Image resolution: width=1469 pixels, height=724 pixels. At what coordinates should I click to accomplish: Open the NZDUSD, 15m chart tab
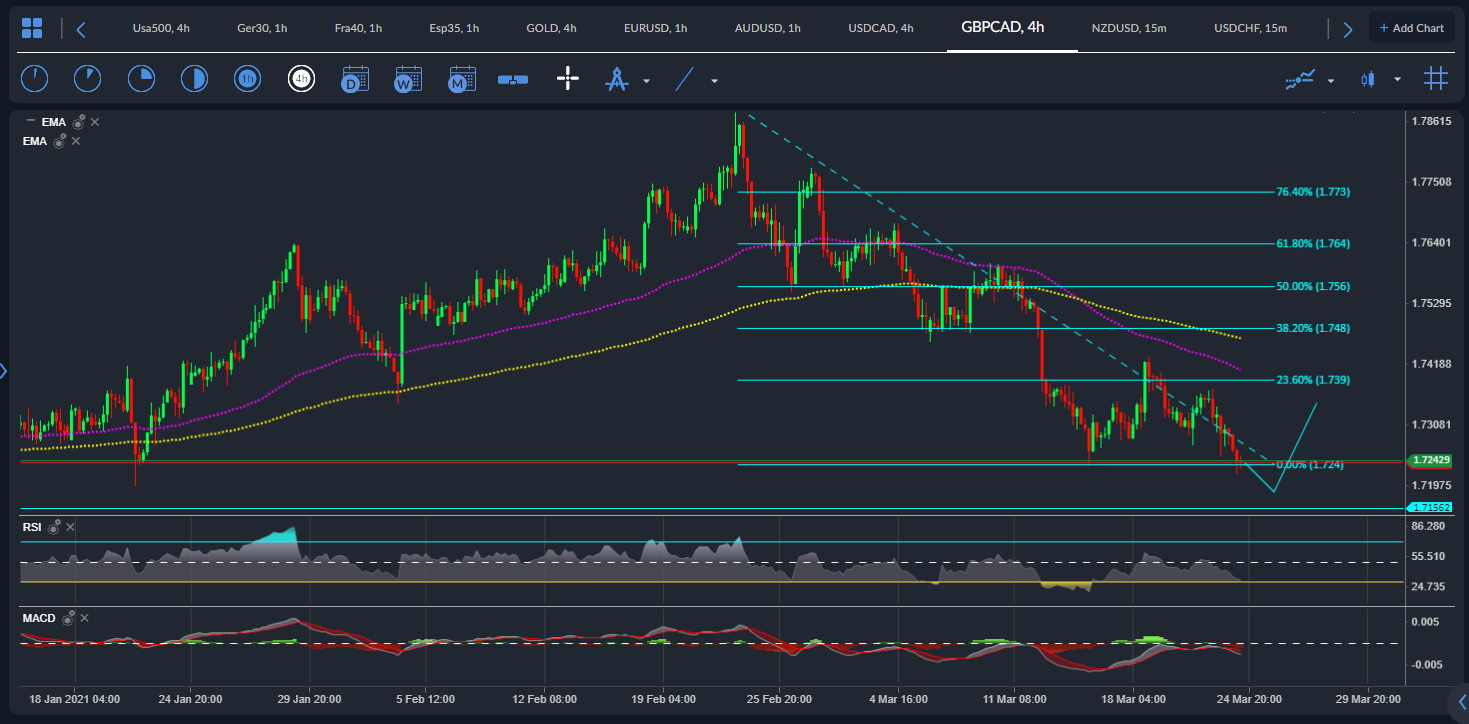1129,28
